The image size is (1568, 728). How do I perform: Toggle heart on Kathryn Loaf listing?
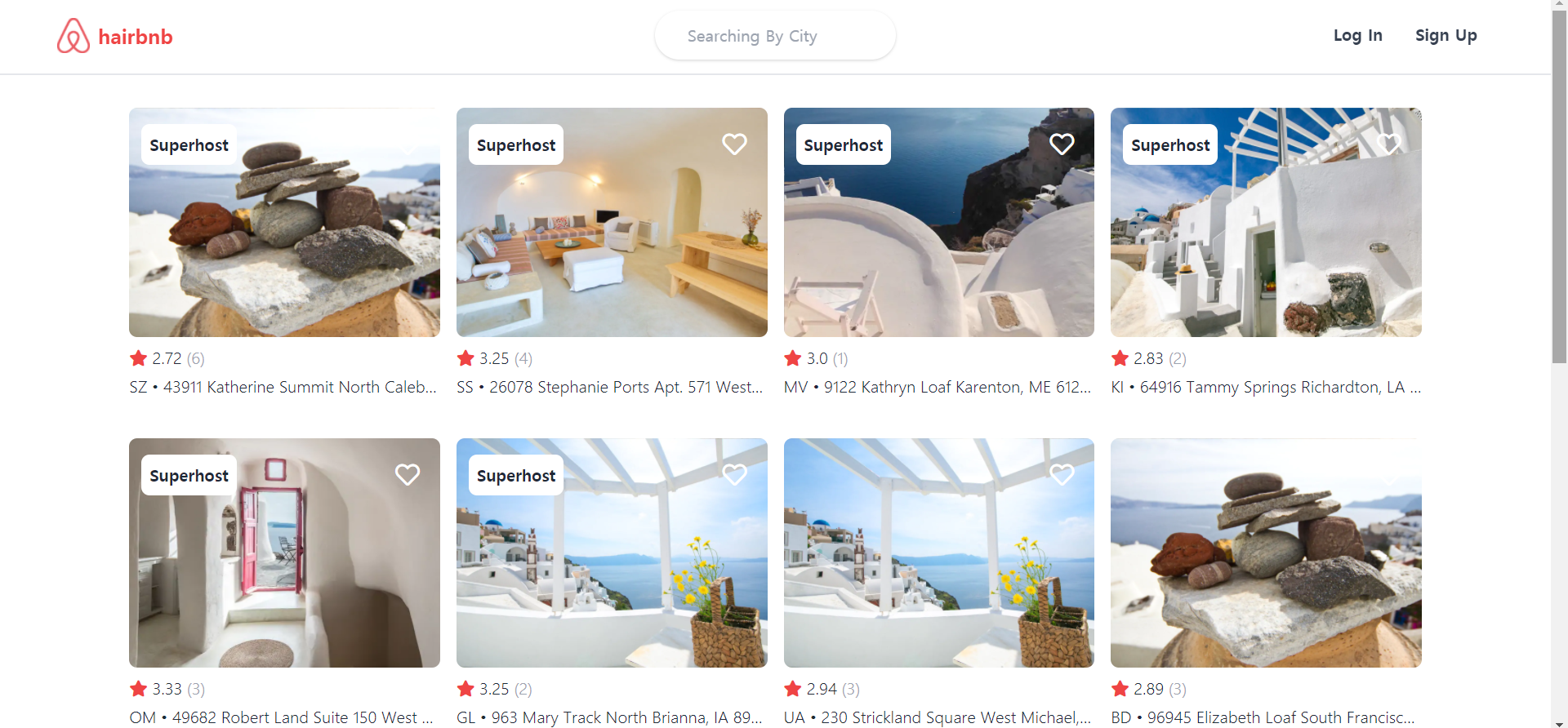(1062, 144)
